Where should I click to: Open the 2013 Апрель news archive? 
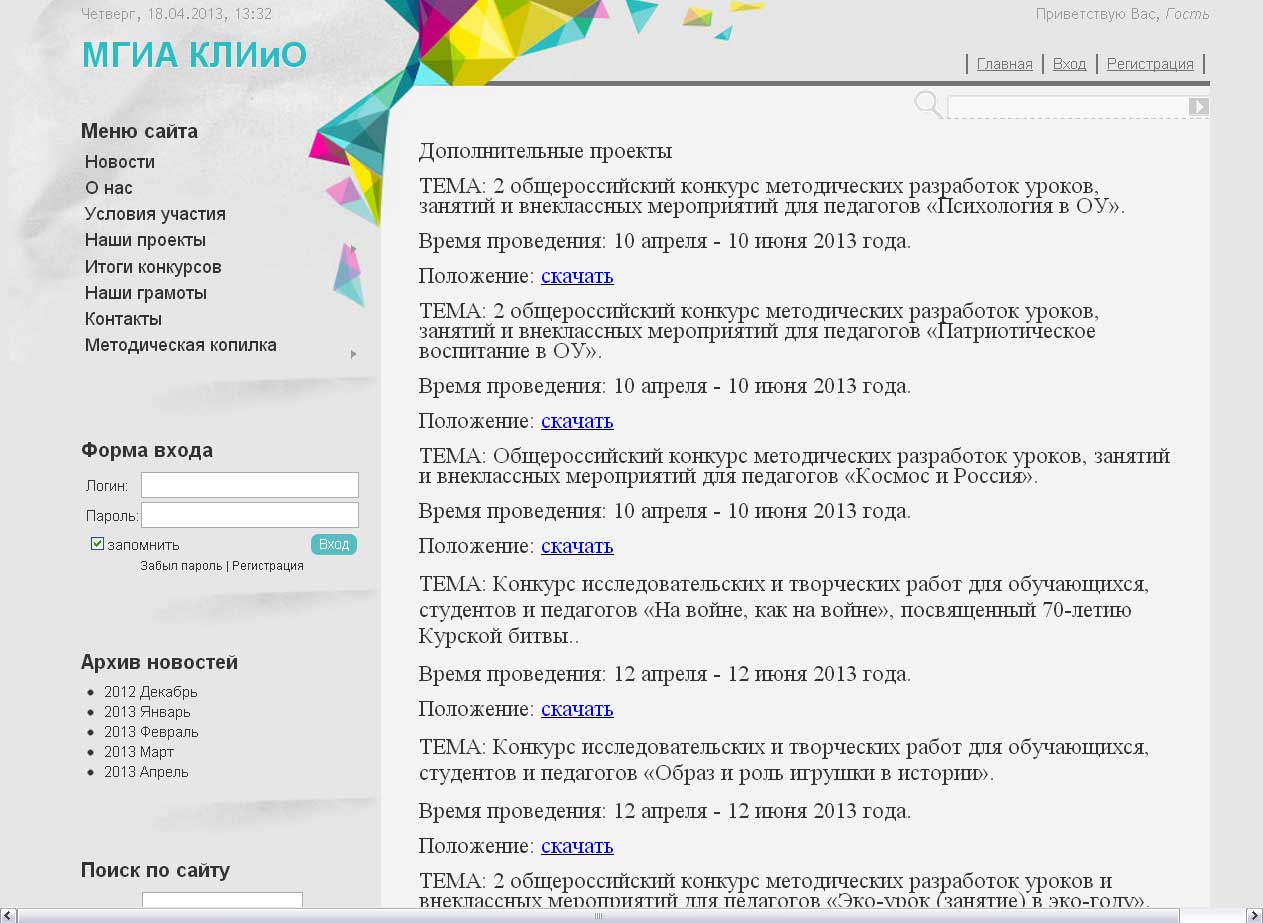pyautogui.click(x=146, y=772)
